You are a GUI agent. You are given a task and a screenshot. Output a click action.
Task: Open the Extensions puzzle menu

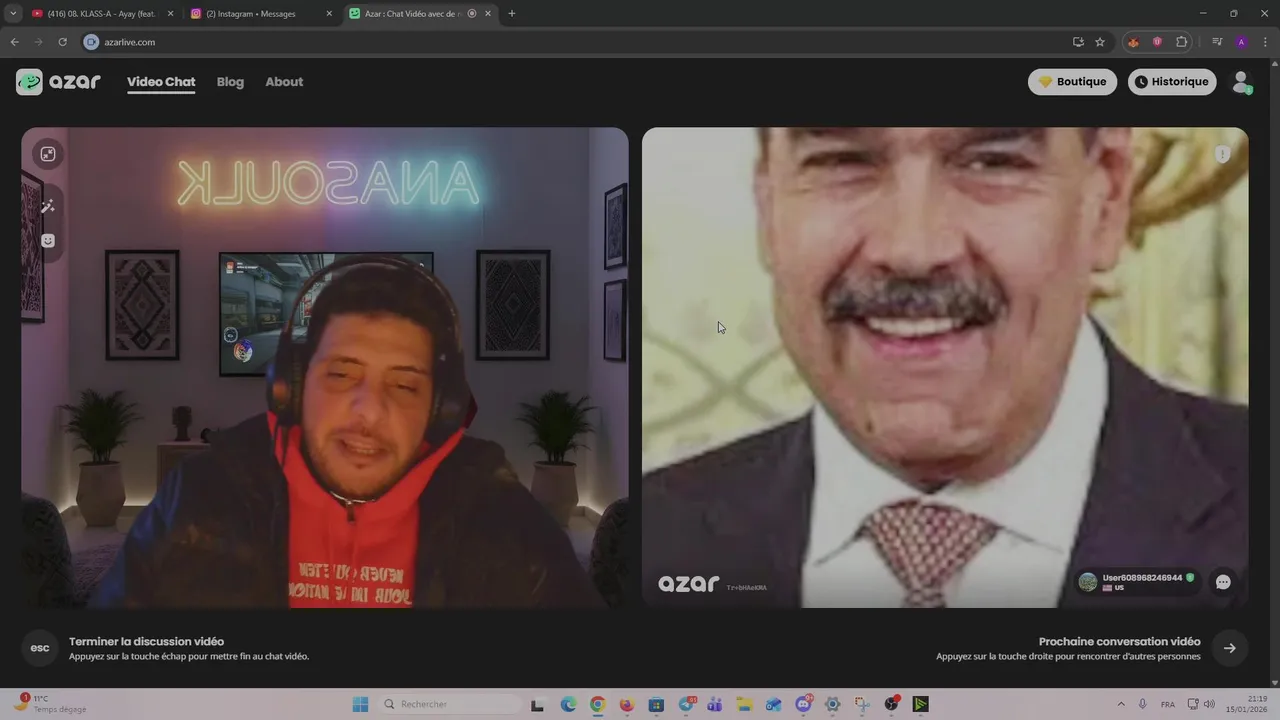1182,42
